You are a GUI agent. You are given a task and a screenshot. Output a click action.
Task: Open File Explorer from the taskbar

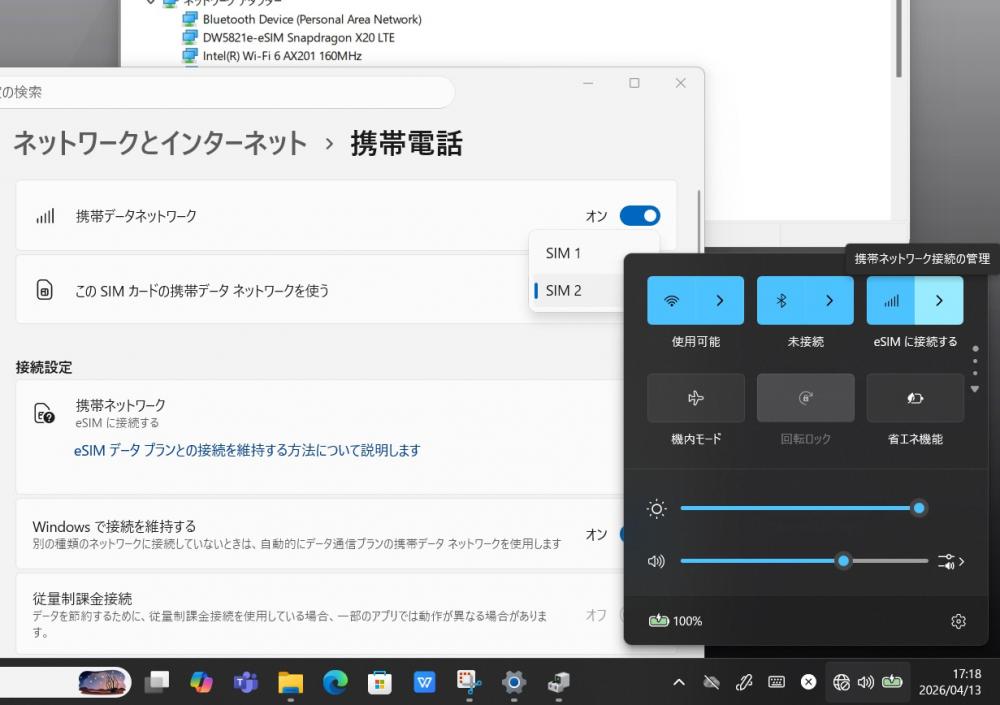pyautogui.click(x=290, y=682)
